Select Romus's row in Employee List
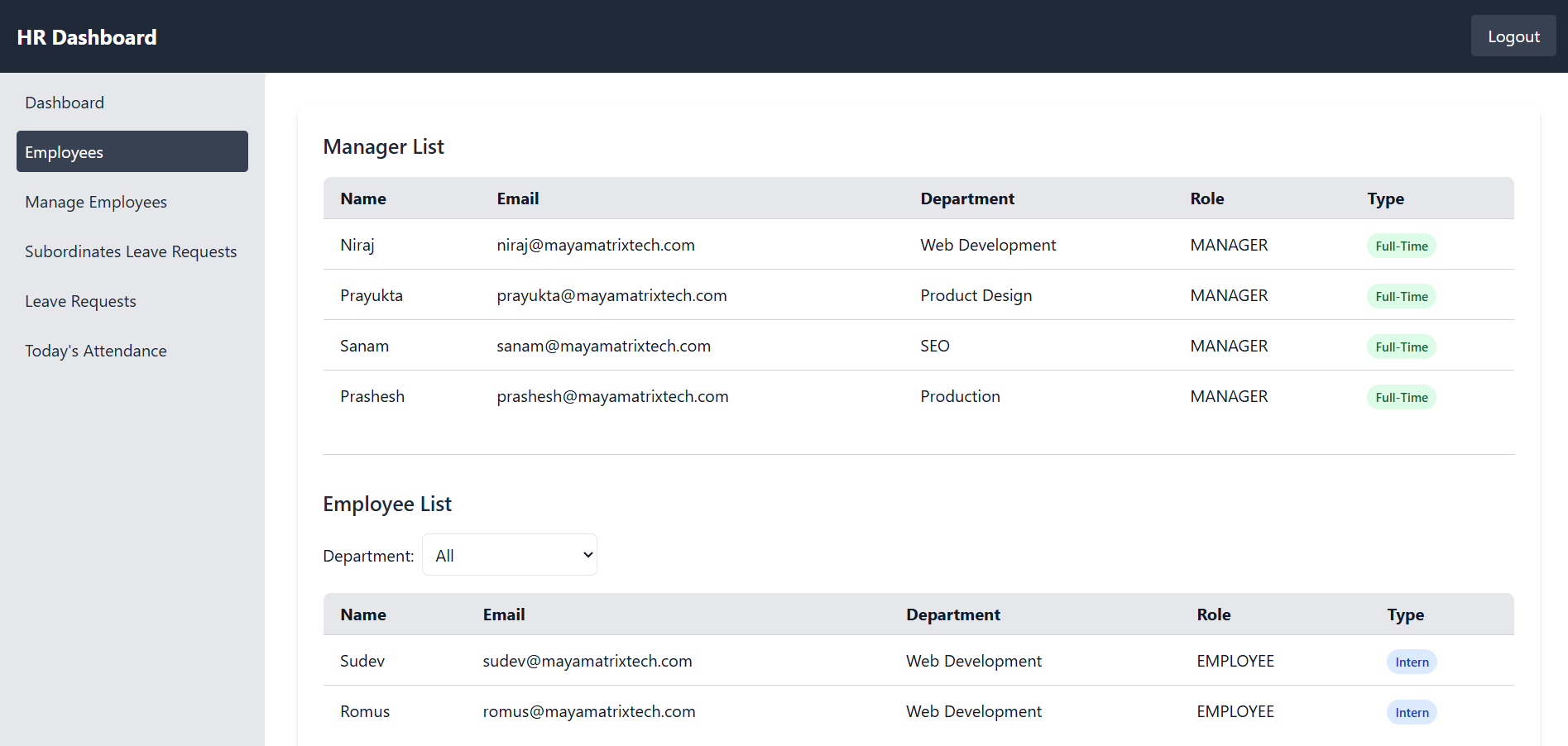 coord(745,711)
